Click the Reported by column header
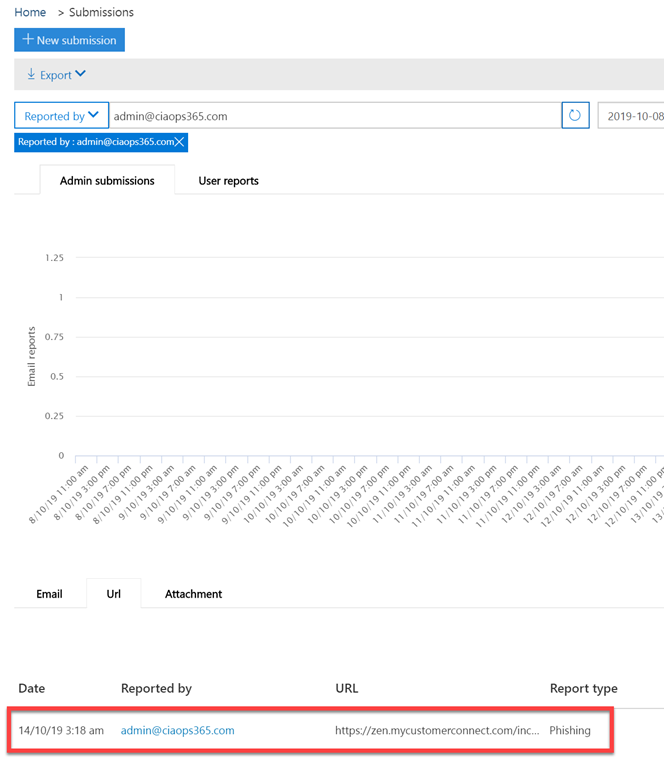This screenshot has width=664, height=768. (156, 688)
